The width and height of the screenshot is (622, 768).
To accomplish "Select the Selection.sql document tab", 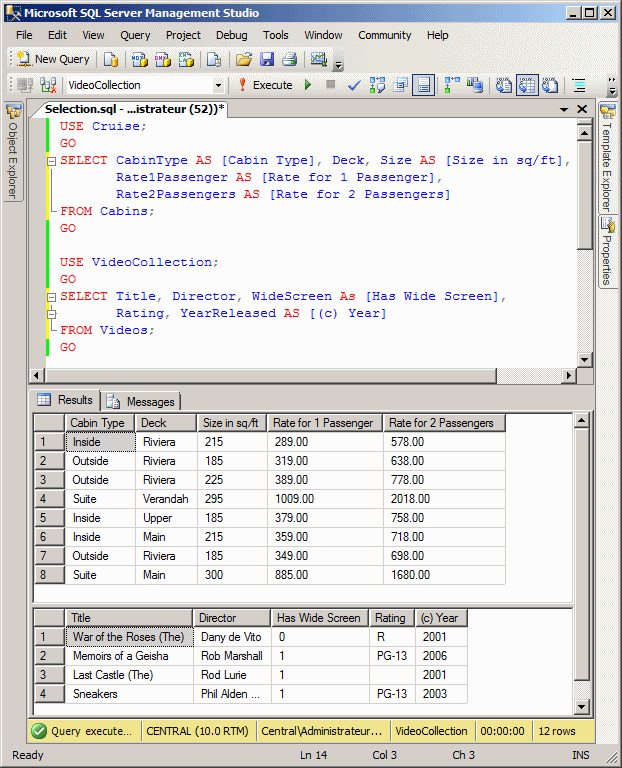I will click(x=134, y=109).
